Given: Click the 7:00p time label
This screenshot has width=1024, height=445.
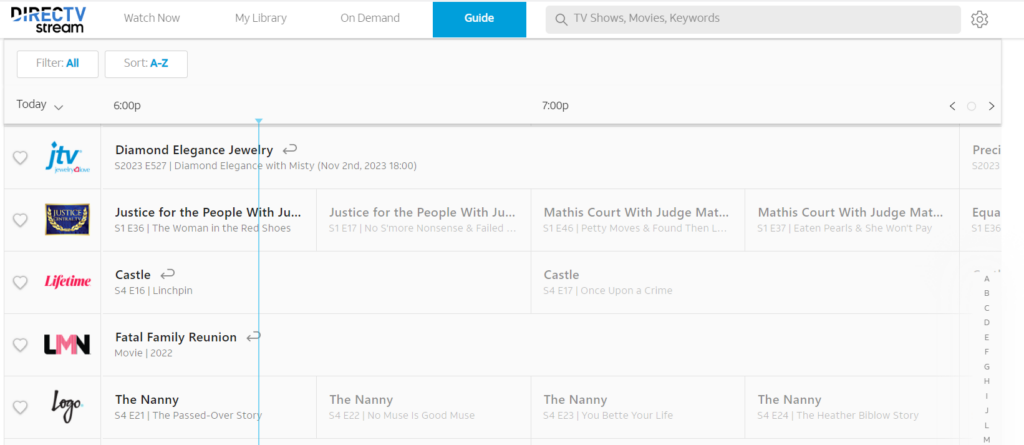Looking at the screenshot, I should tap(555, 106).
